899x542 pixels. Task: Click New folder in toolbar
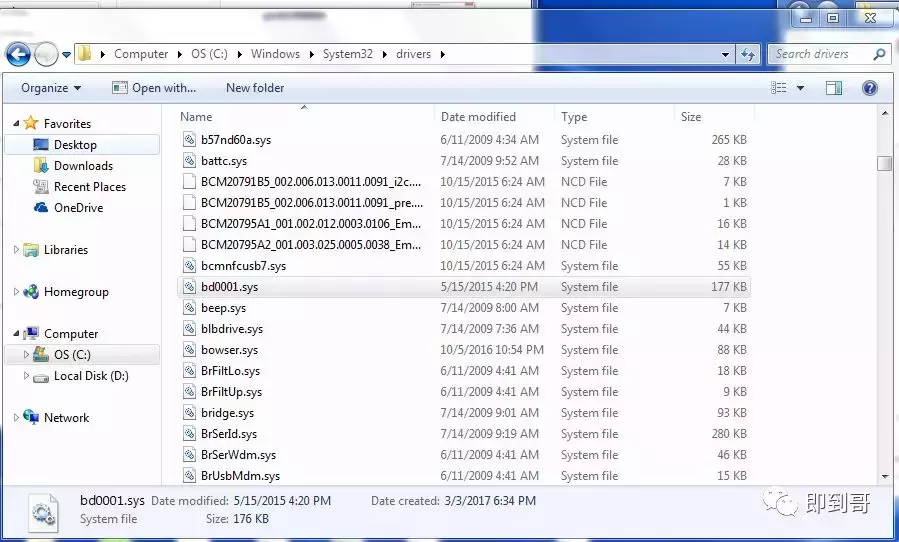pyautogui.click(x=255, y=88)
